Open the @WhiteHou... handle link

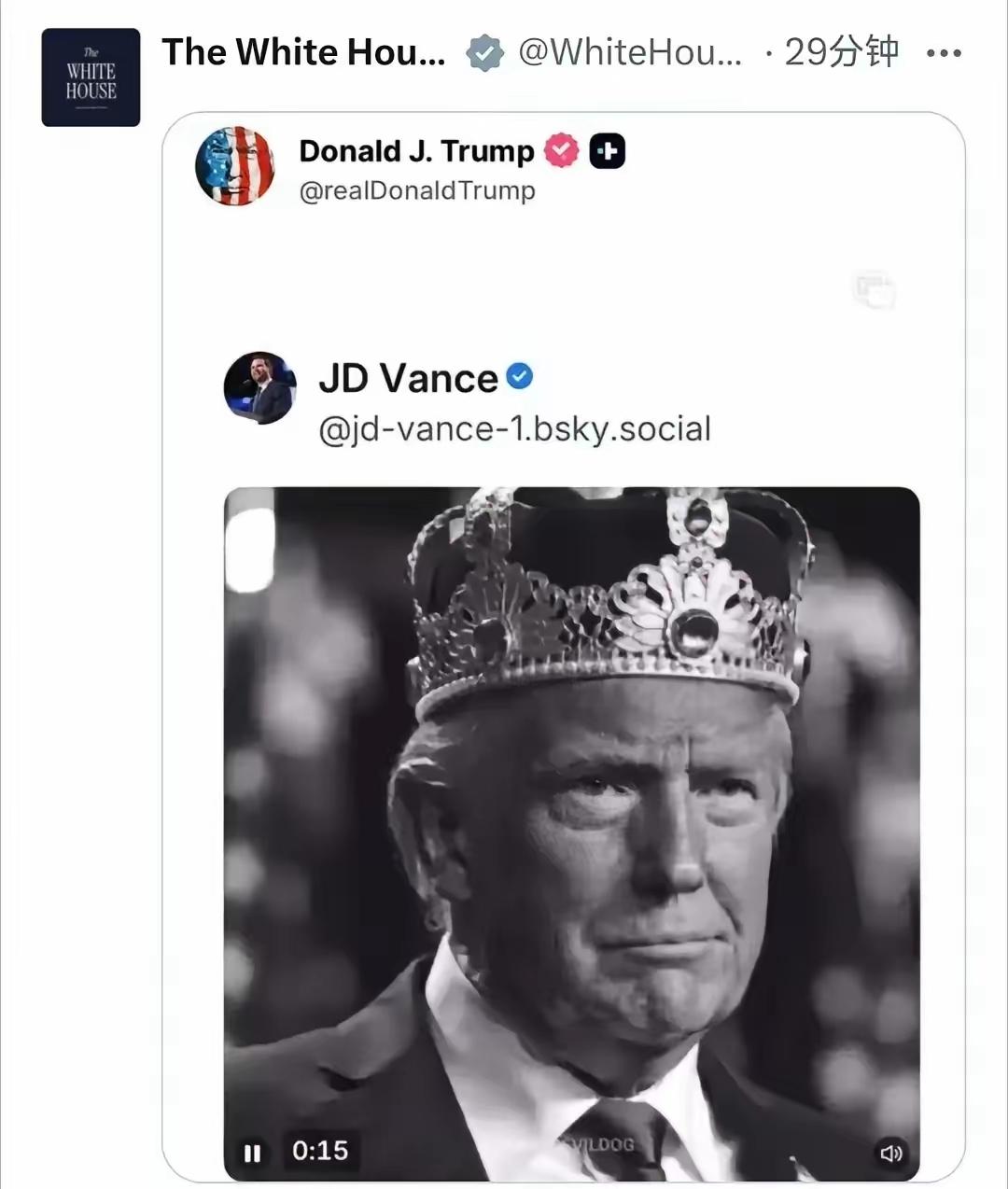tap(630, 52)
